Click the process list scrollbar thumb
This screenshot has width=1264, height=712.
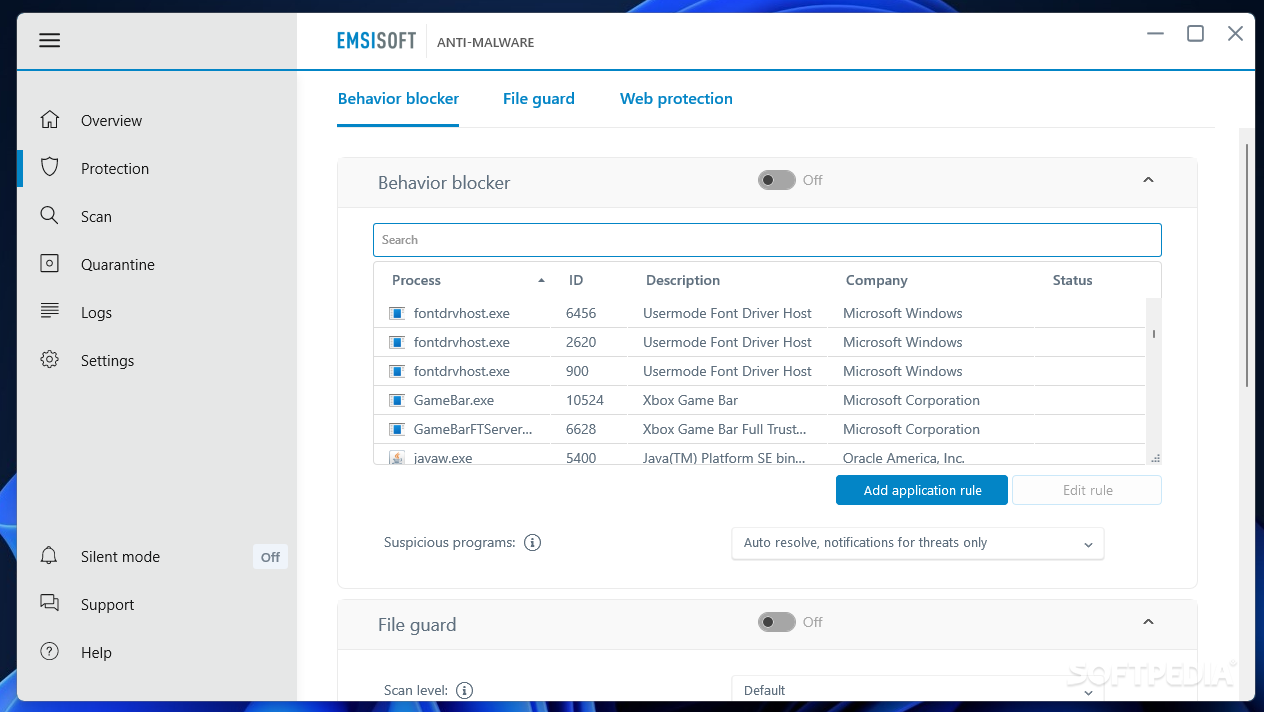click(x=1153, y=334)
